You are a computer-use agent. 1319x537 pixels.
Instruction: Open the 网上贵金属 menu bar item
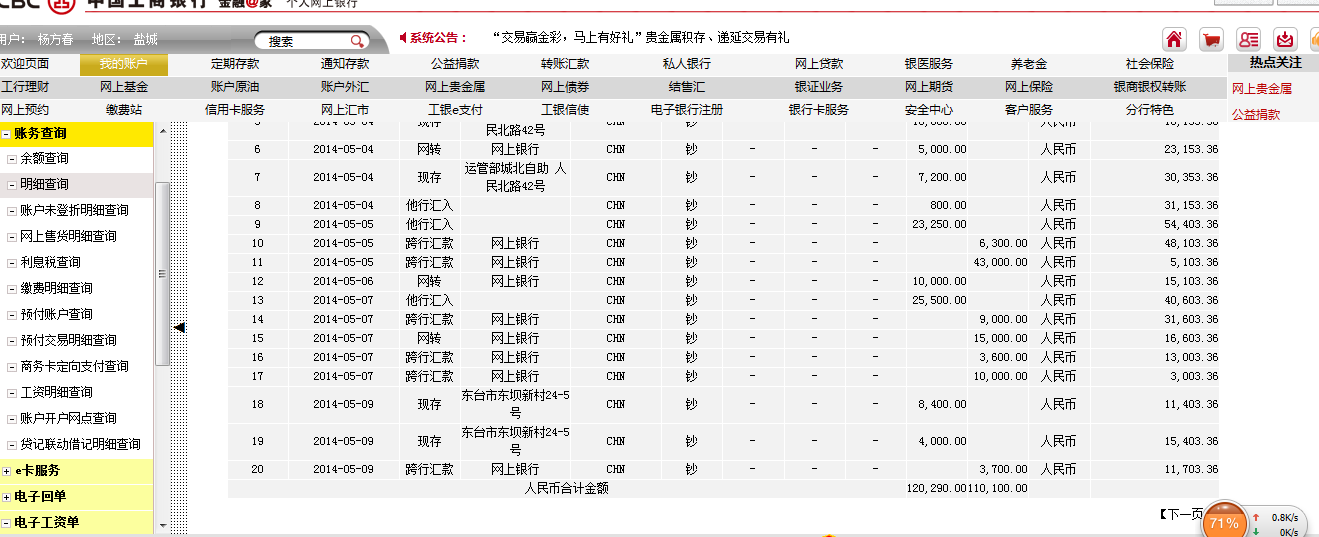pyautogui.click(x=455, y=87)
